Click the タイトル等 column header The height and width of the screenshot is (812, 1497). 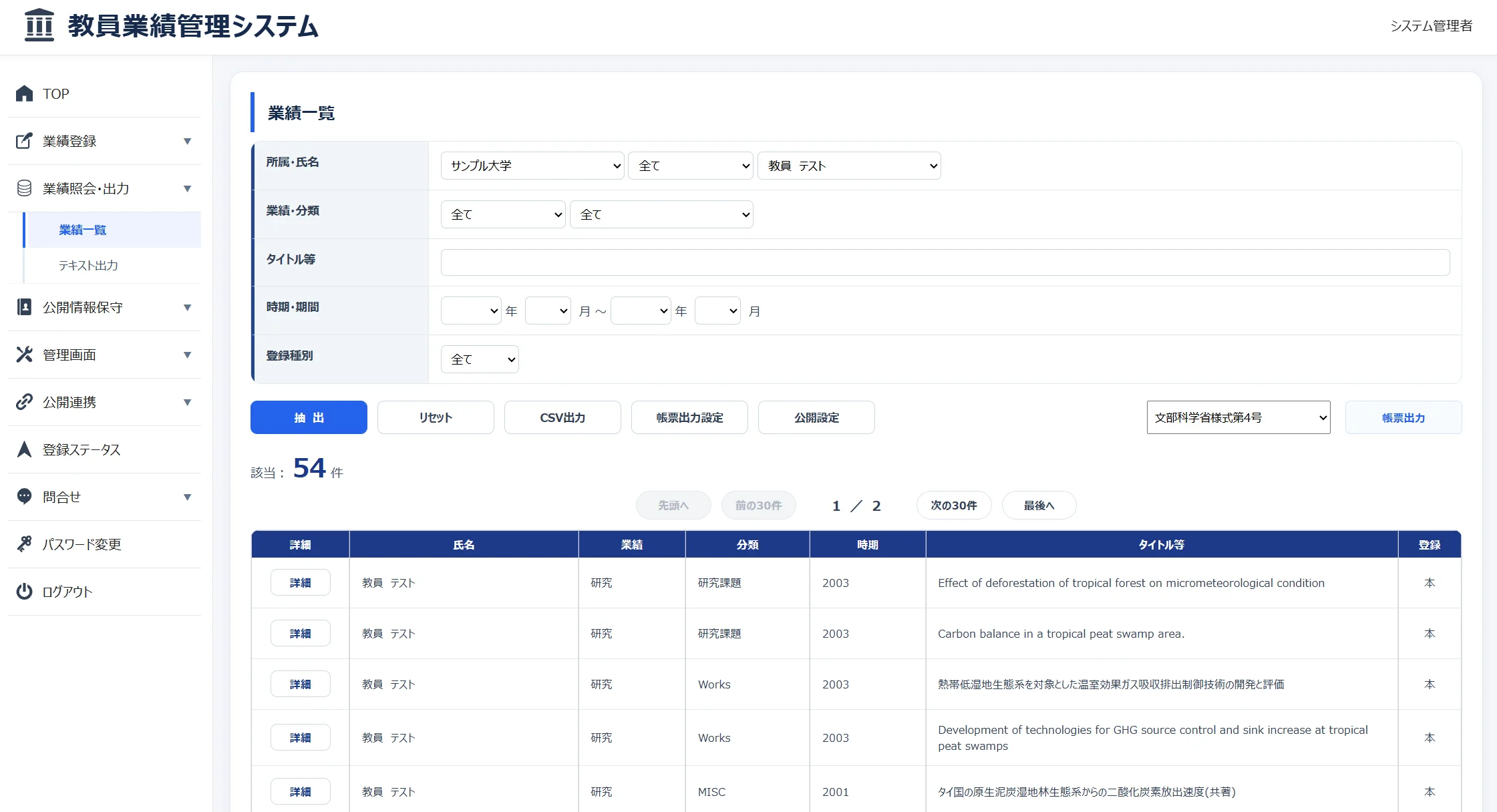1162,544
